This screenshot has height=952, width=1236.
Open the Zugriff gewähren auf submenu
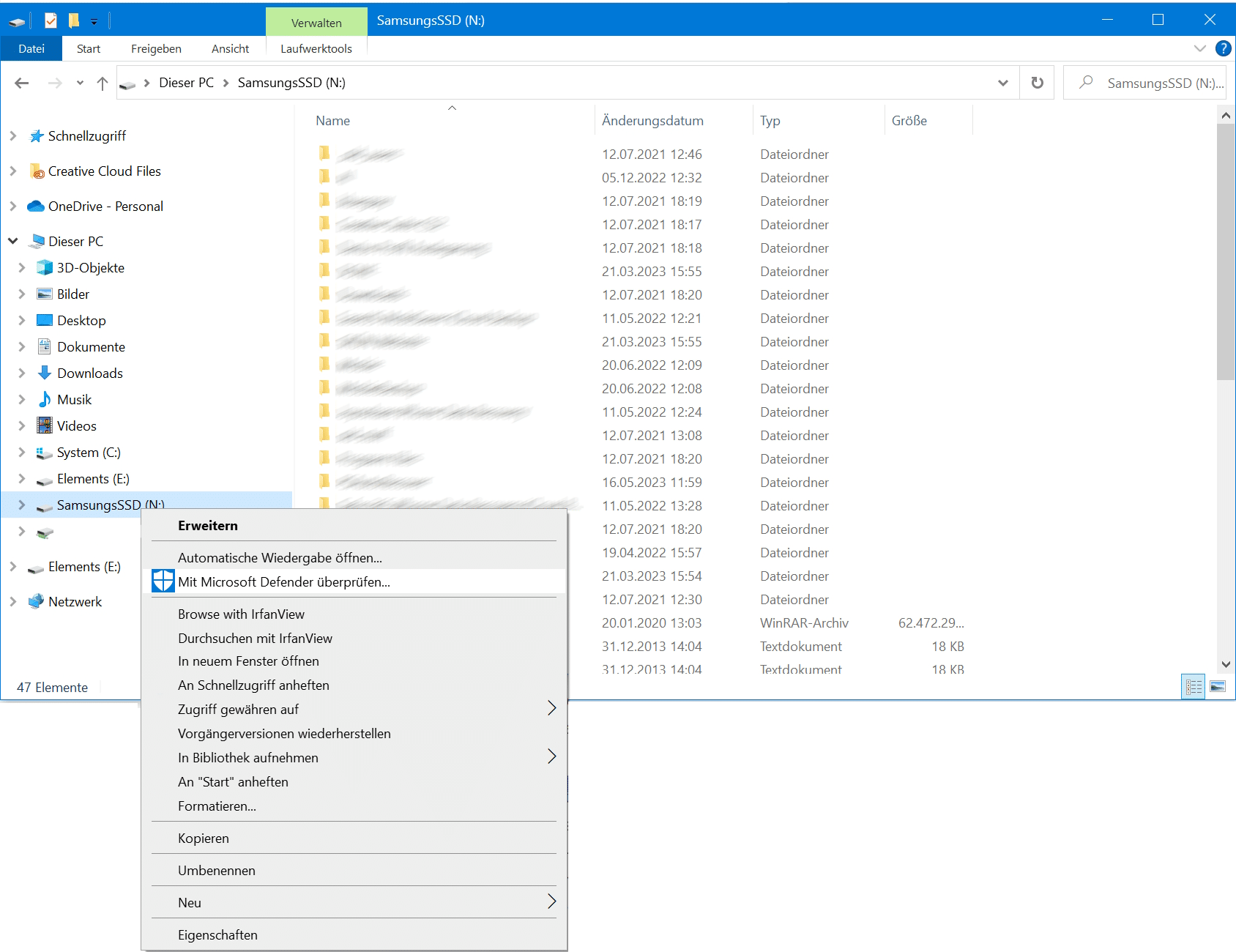(x=354, y=710)
